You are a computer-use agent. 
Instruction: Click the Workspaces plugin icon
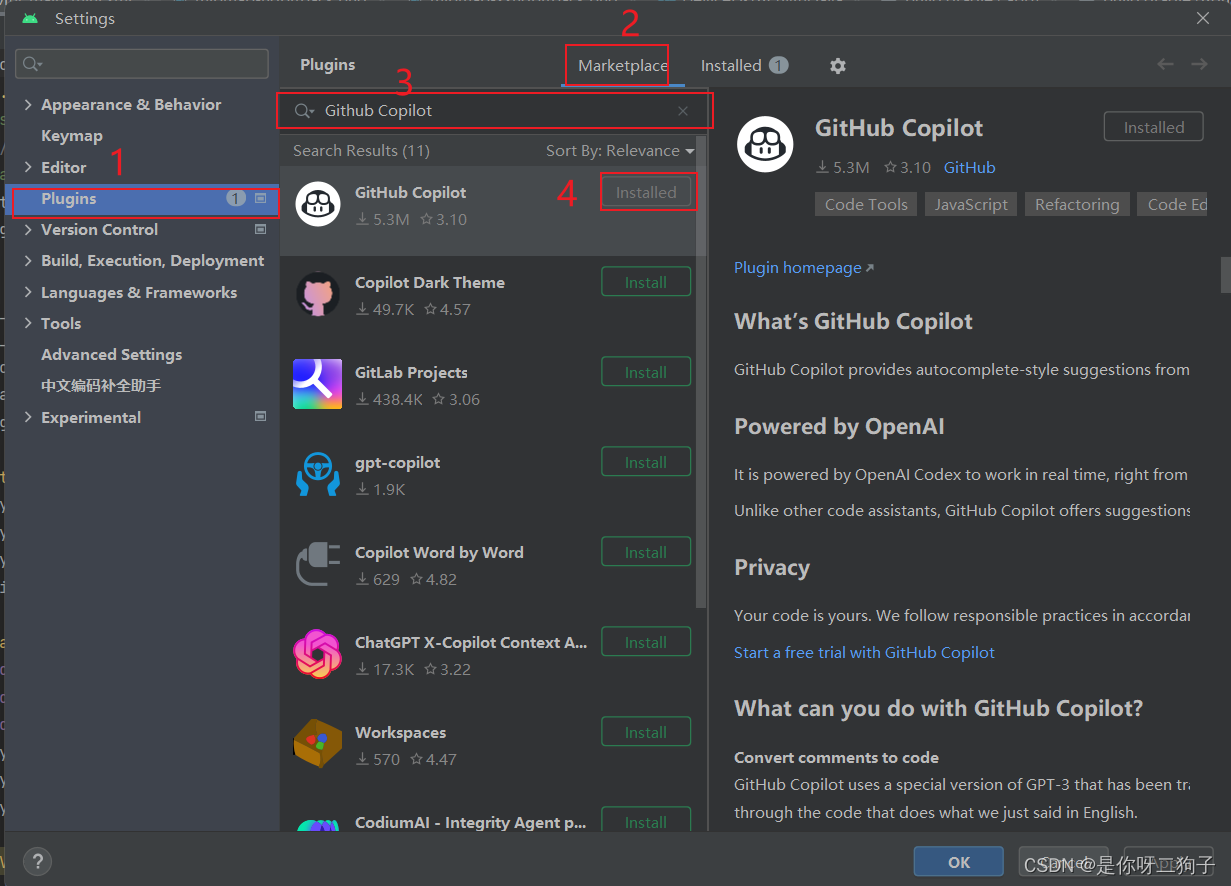(318, 744)
